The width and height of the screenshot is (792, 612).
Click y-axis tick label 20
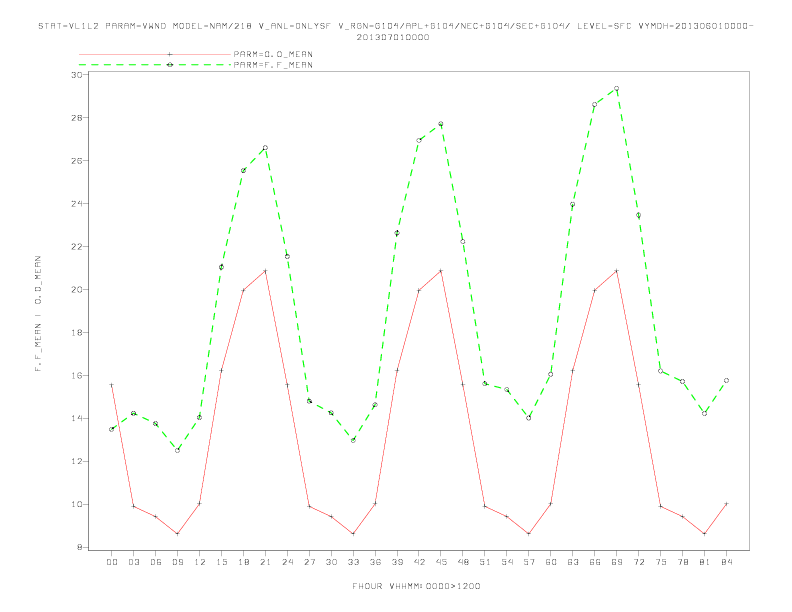(x=76, y=289)
